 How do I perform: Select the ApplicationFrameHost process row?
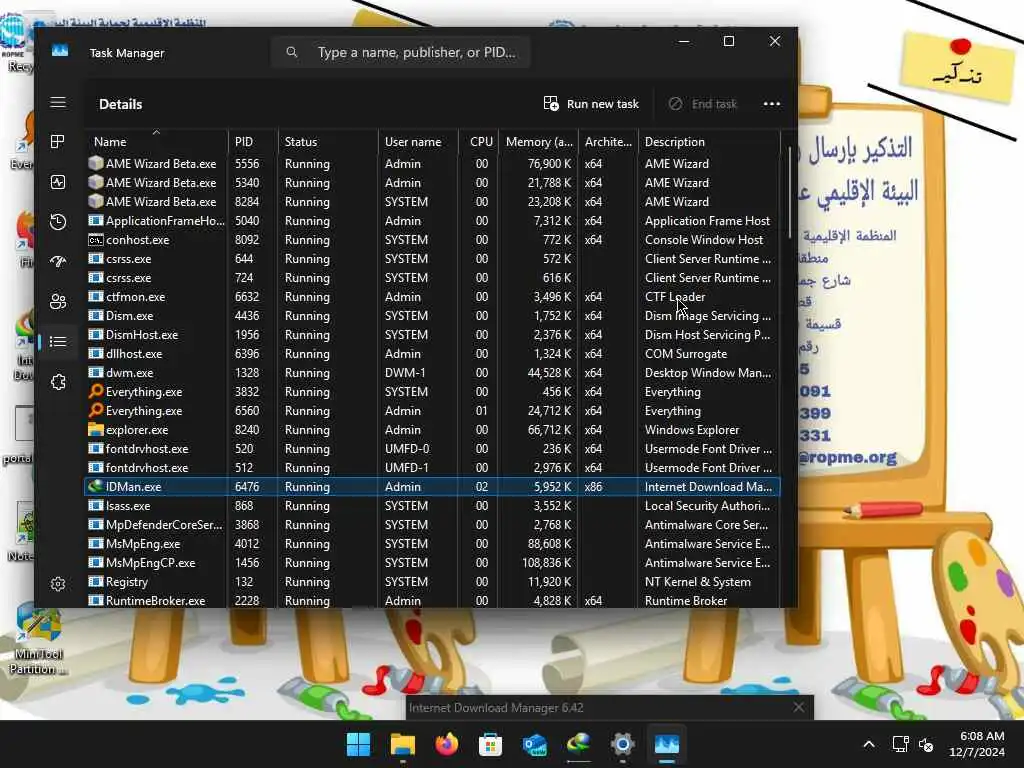coord(432,221)
